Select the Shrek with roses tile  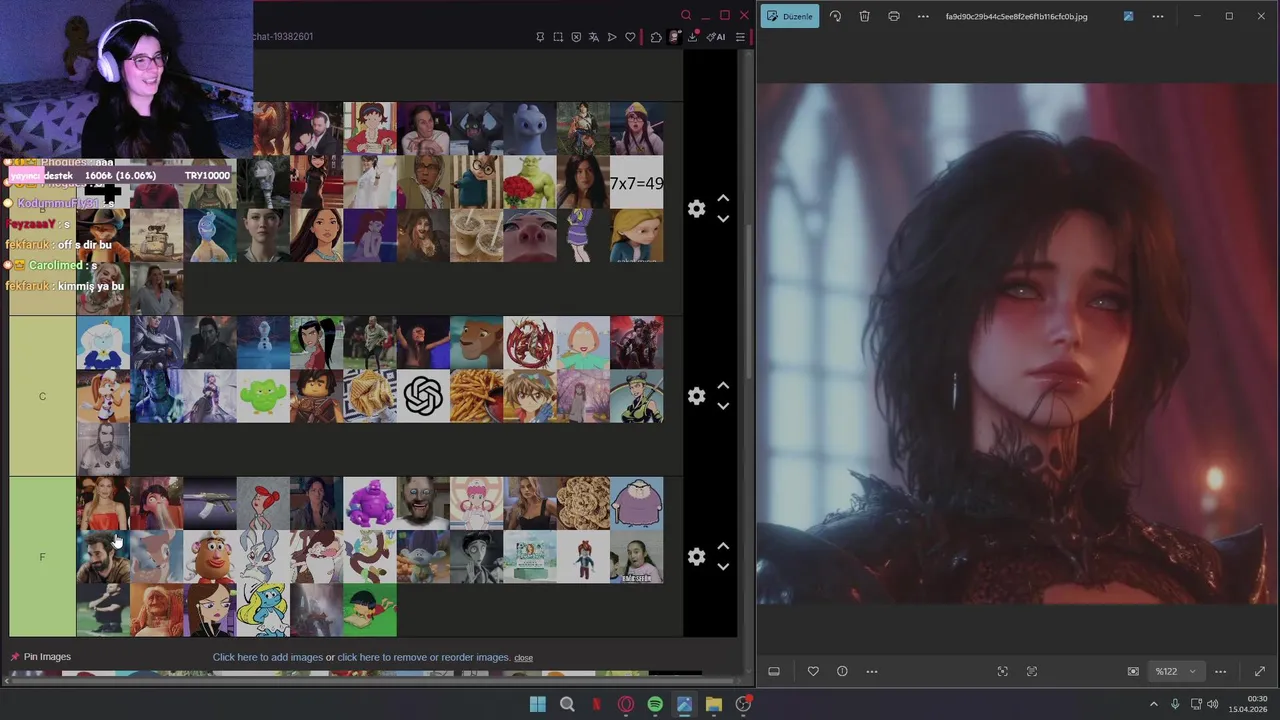click(x=530, y=183)
